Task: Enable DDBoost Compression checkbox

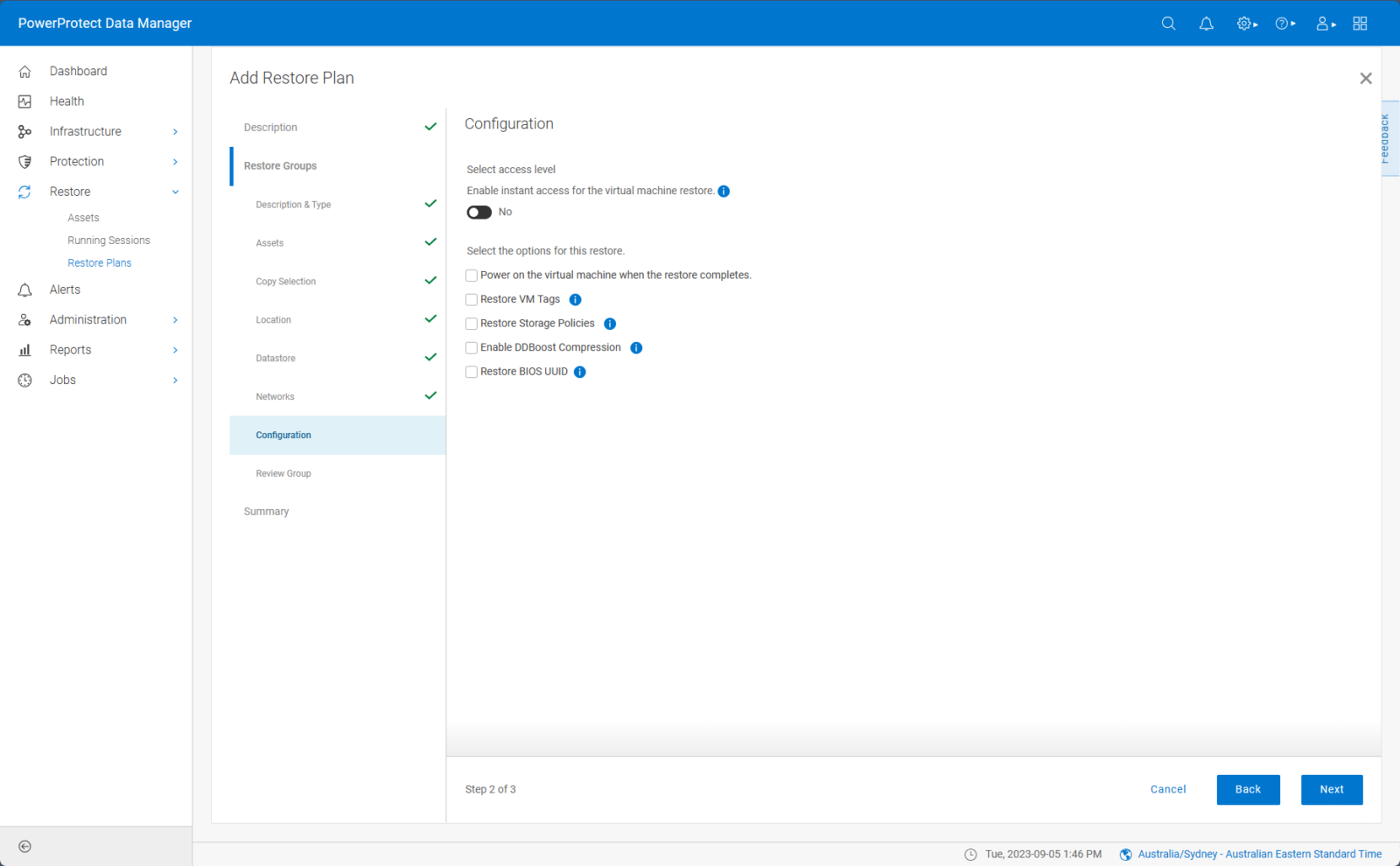Action: [x=471, y=347]
